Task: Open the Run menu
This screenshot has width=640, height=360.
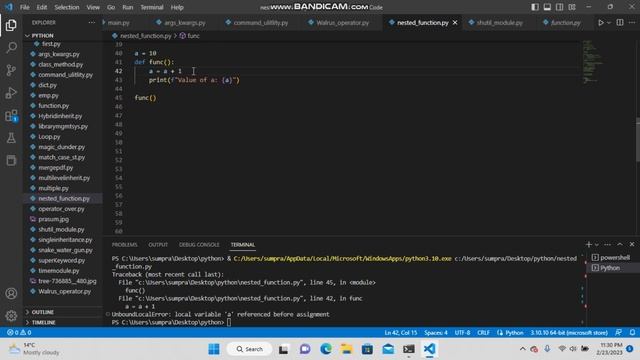Action: tap(127, 7)
